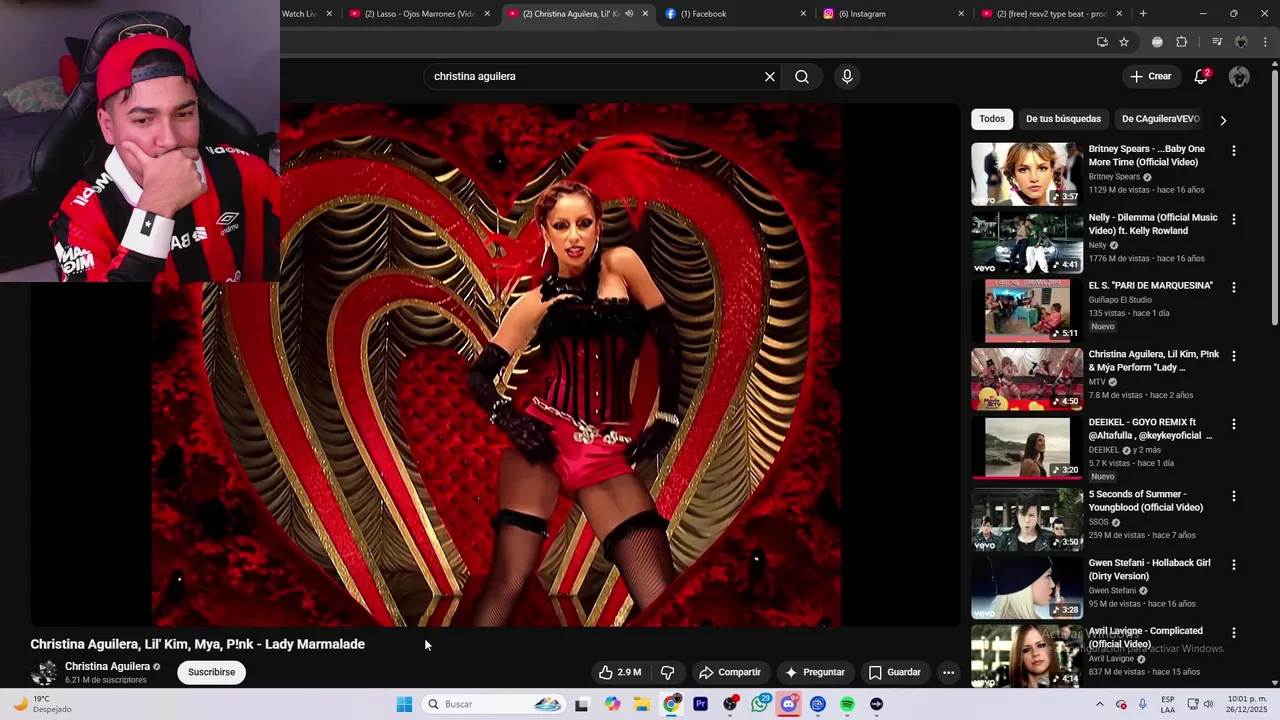Mute the Christina Aguilera tab audio icon
Image resolution: width=1280 pixels, height=720 pixels.
pyautogui.click(x=629, y=14)
